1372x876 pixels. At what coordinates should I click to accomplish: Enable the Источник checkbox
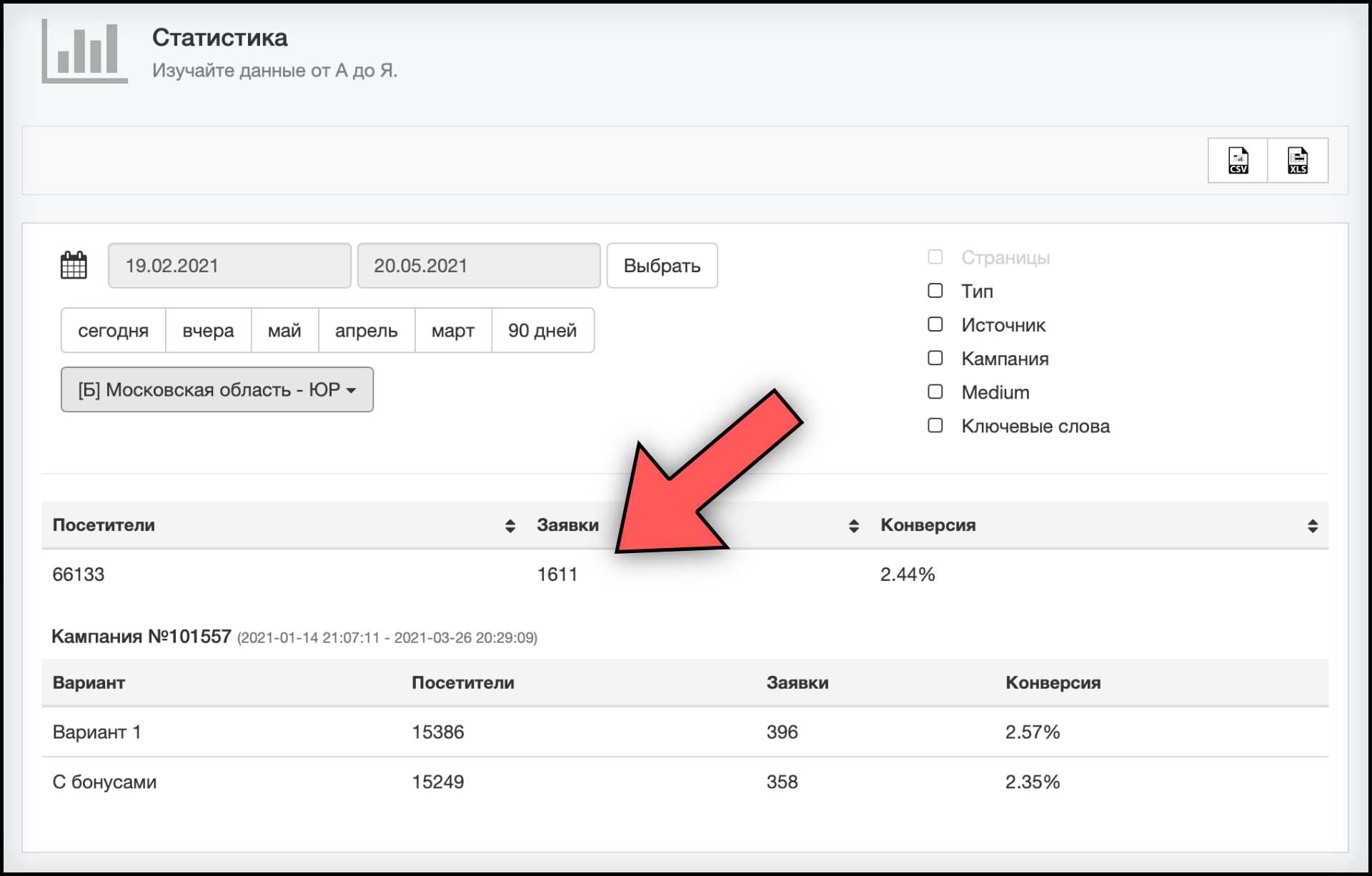[x=935, y=324]
